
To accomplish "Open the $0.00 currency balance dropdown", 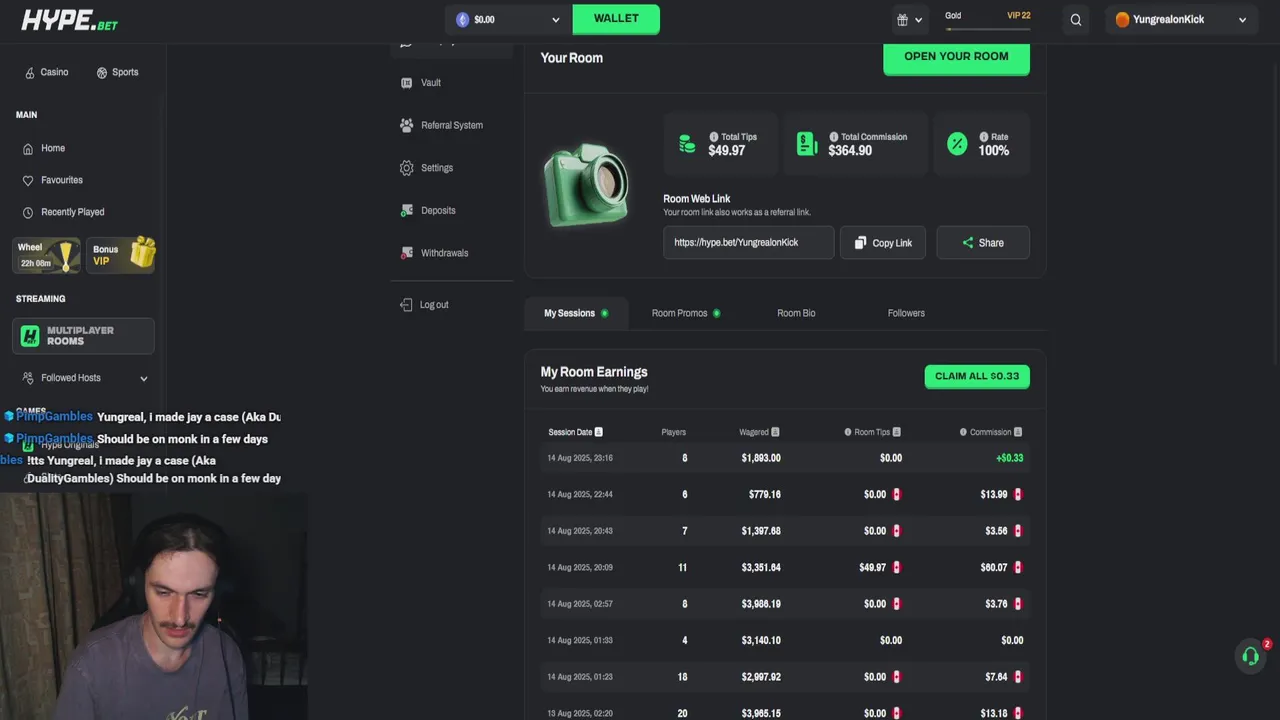I will [x=508, y=19].
